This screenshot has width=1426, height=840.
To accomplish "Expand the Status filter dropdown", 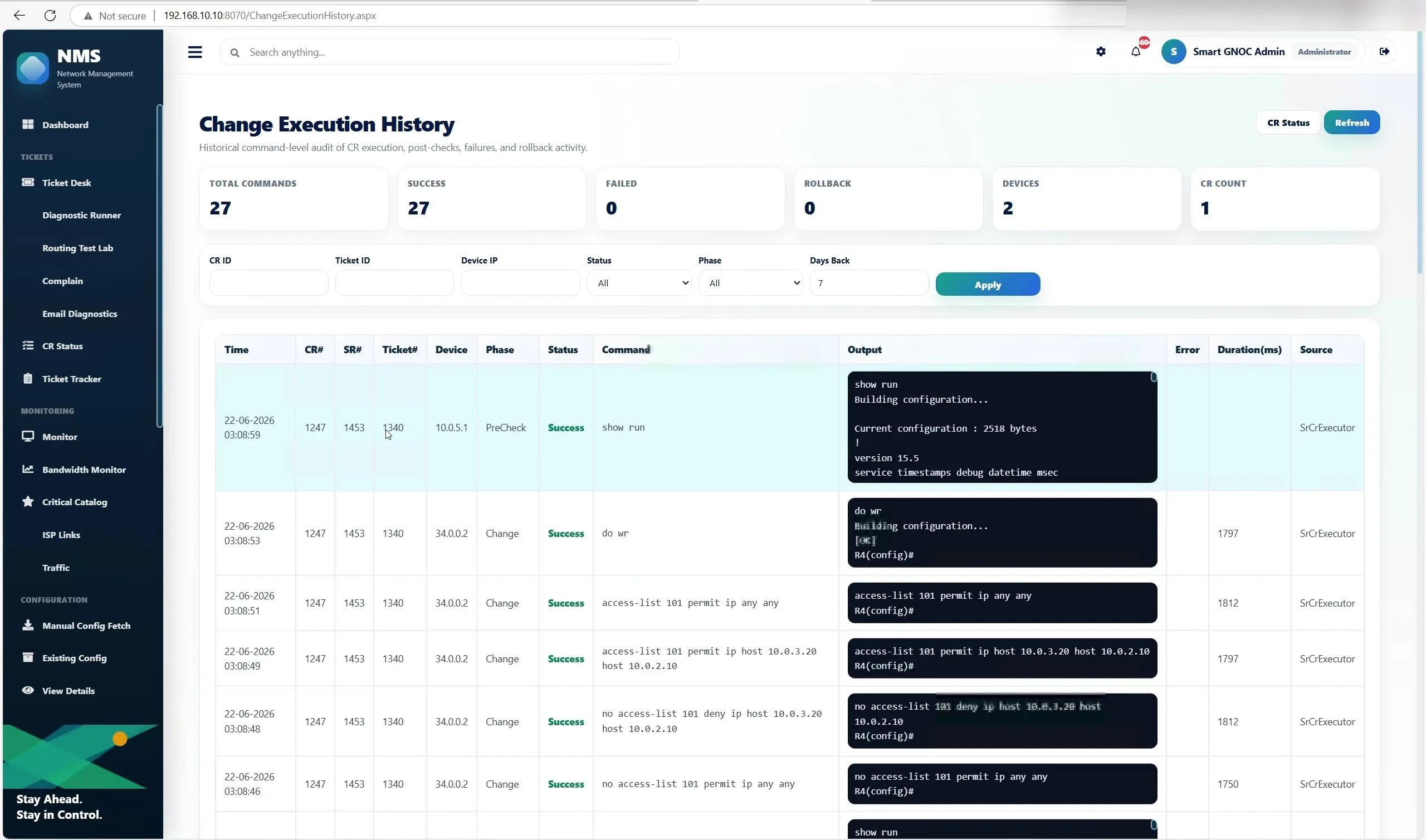I will (639, 283).
